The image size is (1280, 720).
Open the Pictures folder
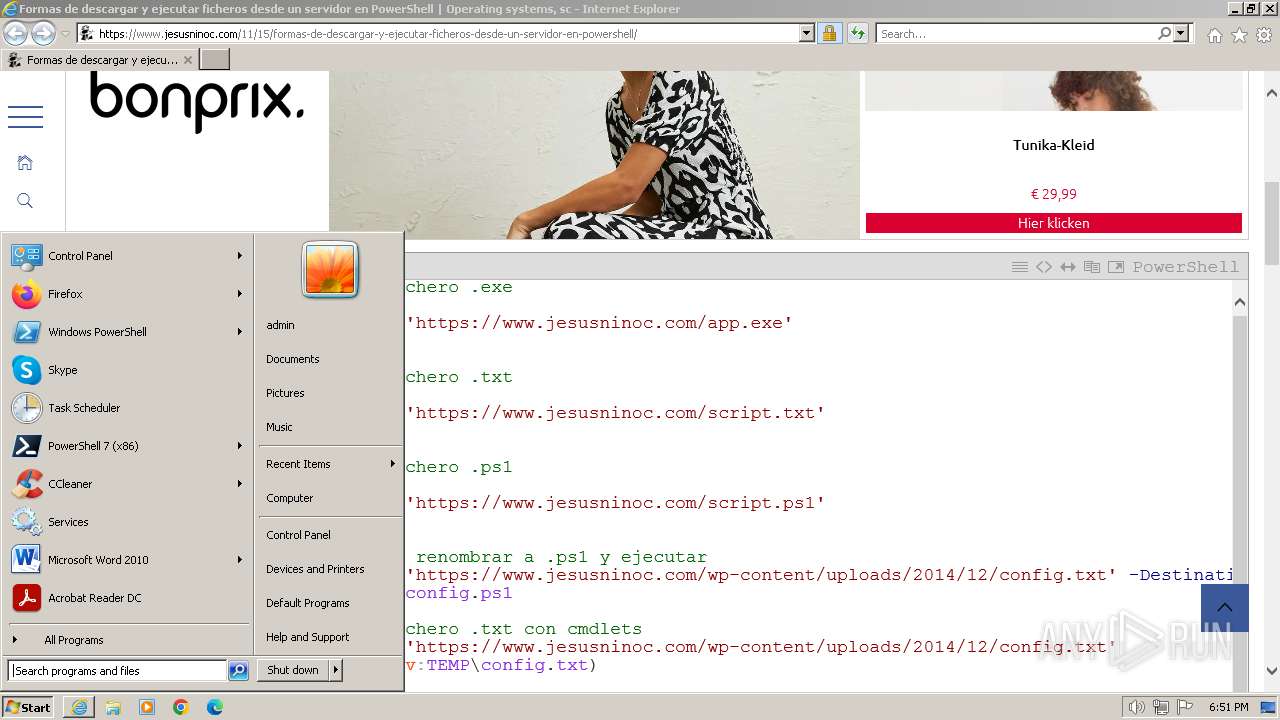click(285, 393)
